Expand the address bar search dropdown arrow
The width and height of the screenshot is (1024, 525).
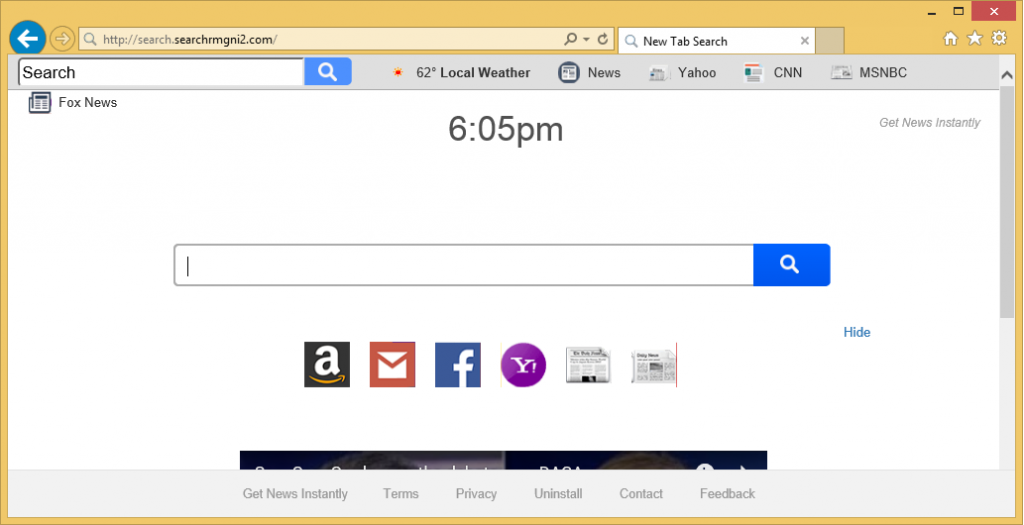click(x=585, y=40)
